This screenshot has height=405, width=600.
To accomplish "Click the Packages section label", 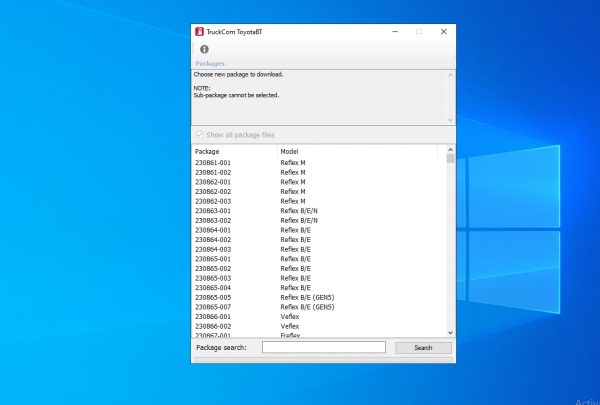I will (x=210, y=64).
